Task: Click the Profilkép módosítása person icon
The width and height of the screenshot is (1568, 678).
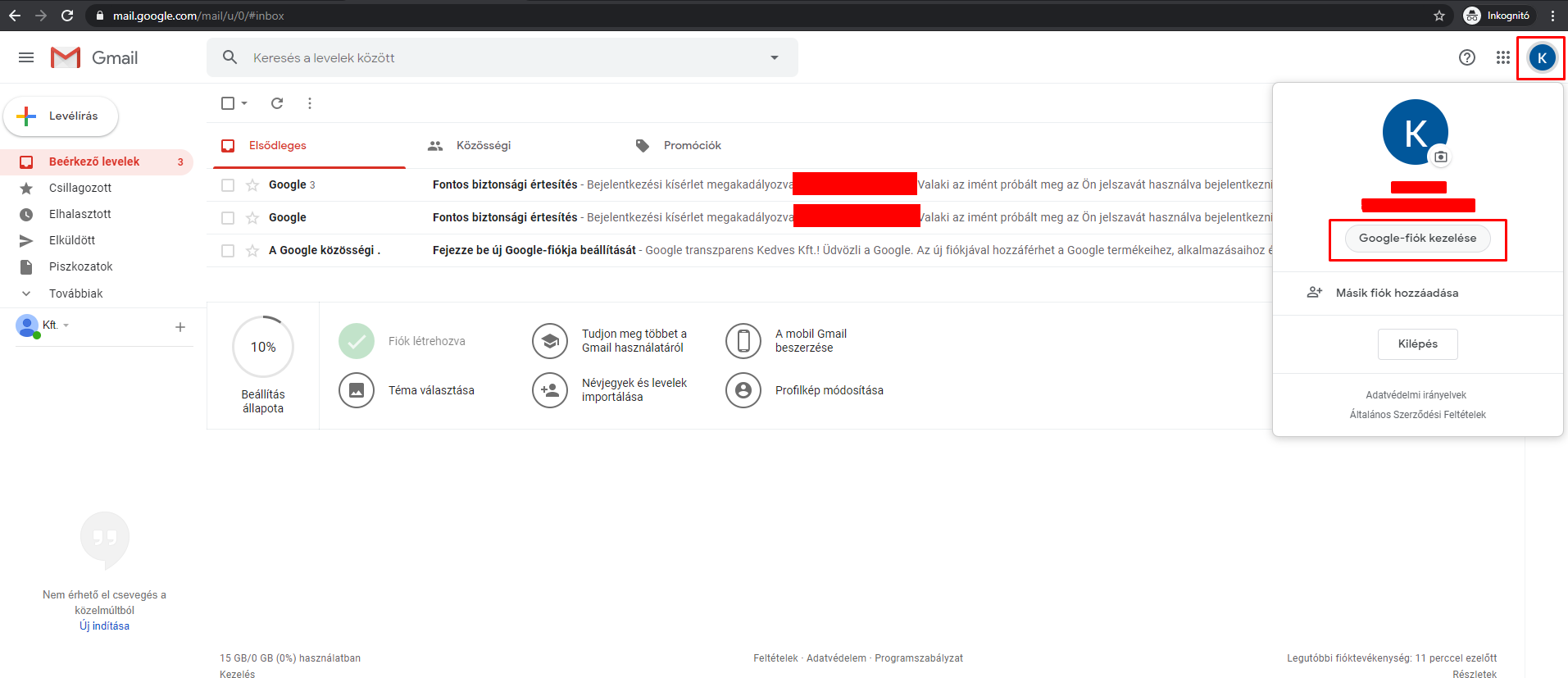Action: (743, 390)
